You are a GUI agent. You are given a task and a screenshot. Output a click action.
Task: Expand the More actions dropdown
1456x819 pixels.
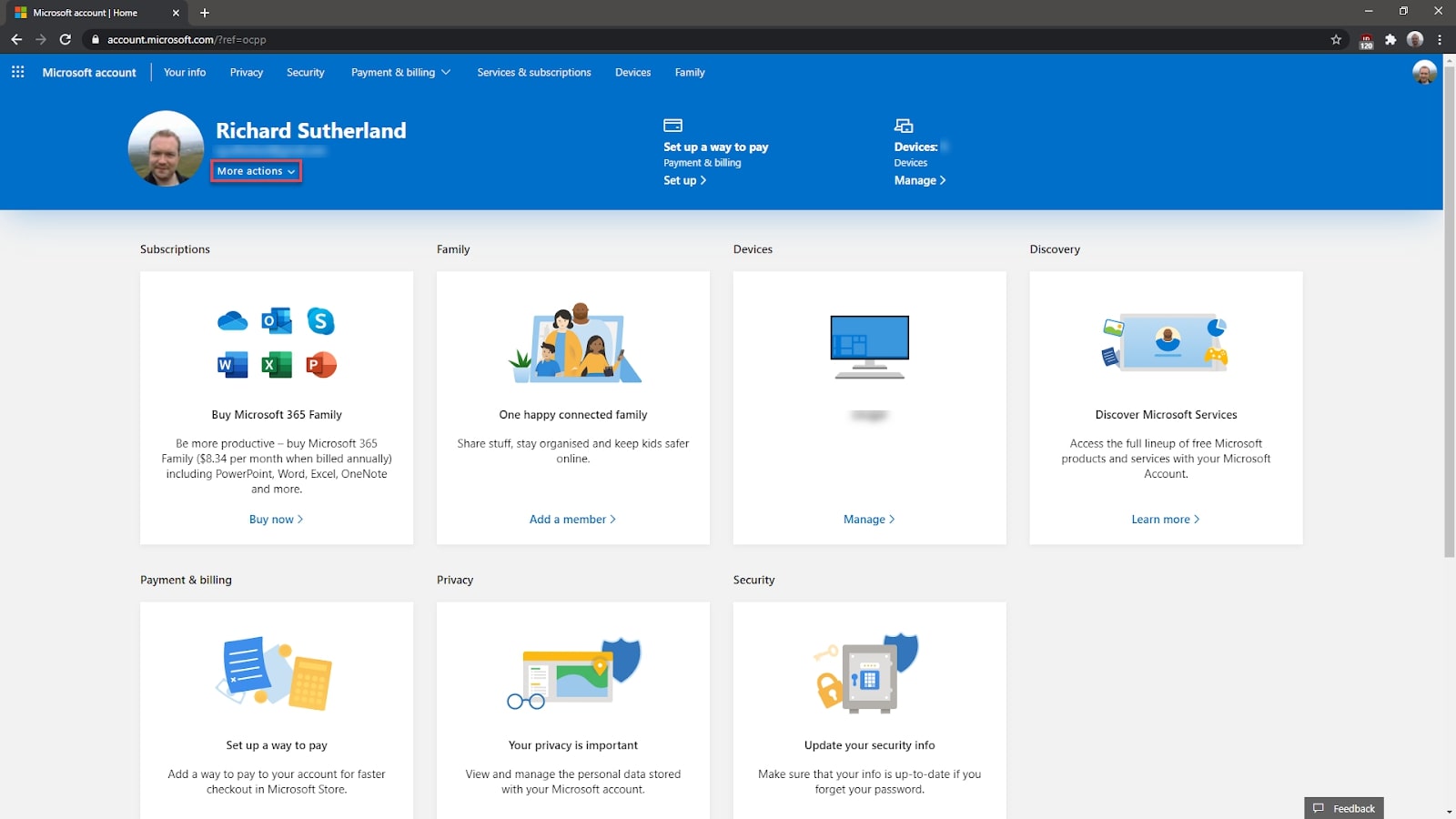(256, 171)
